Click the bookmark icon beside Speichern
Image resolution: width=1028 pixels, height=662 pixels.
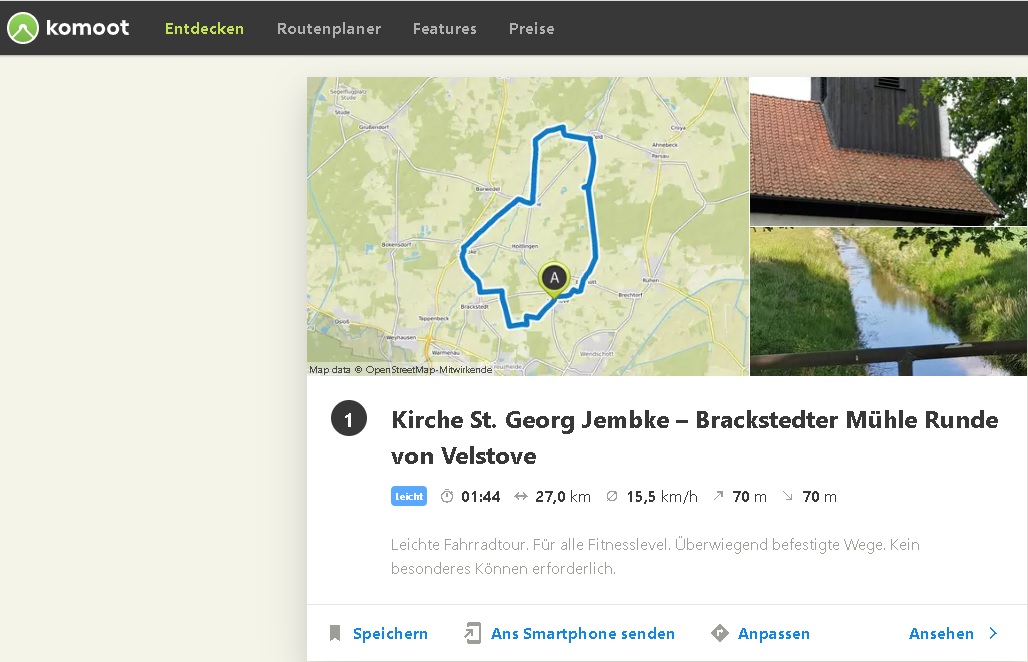pyautogui.click(x=335, y=633)
